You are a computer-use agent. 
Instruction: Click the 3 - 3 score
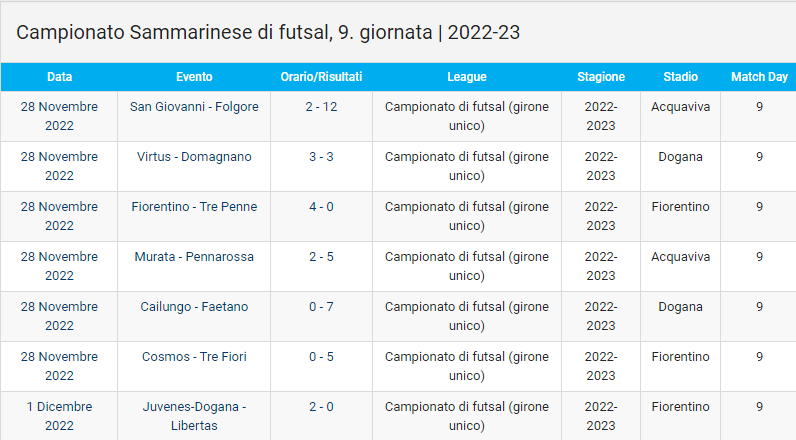pos(321,157)
